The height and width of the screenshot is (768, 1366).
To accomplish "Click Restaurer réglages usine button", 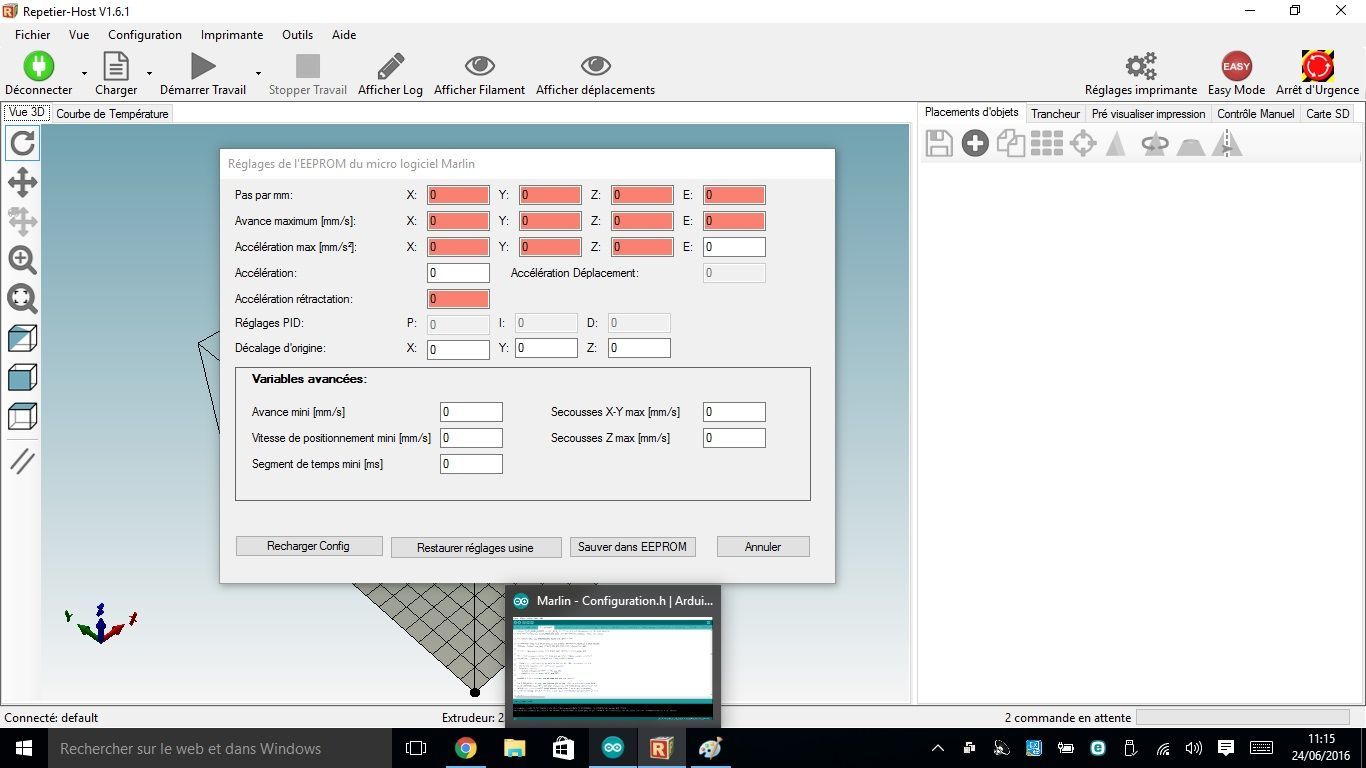I will coord(475,547).
